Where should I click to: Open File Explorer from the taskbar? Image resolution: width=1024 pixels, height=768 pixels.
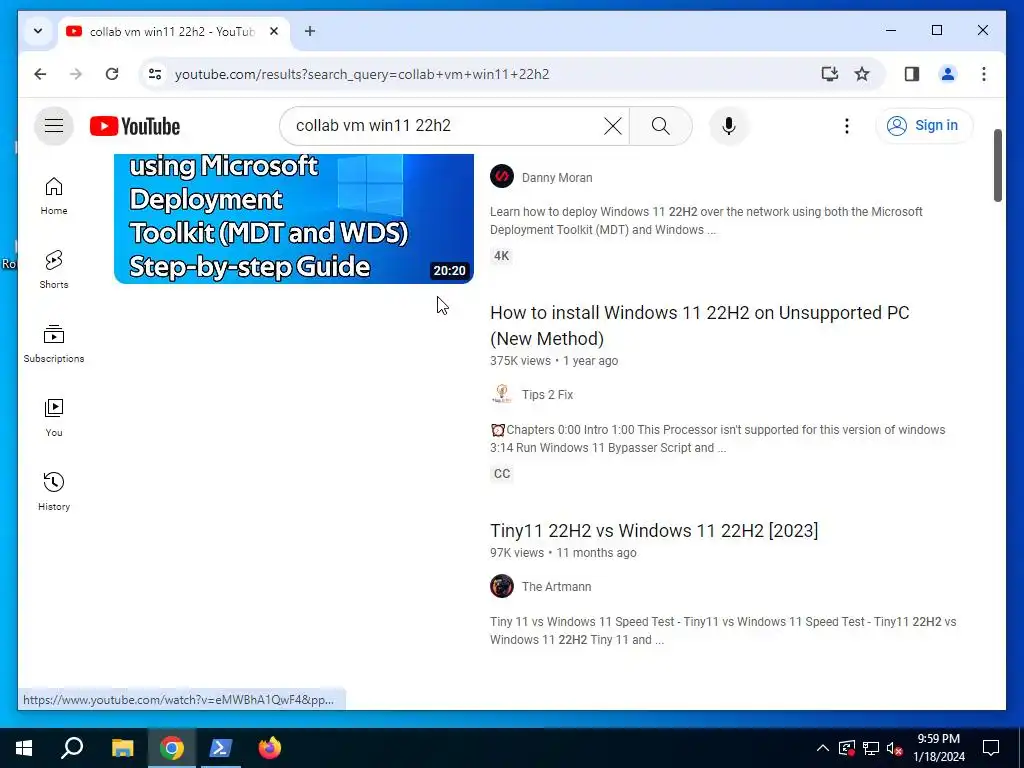[122, 748]
